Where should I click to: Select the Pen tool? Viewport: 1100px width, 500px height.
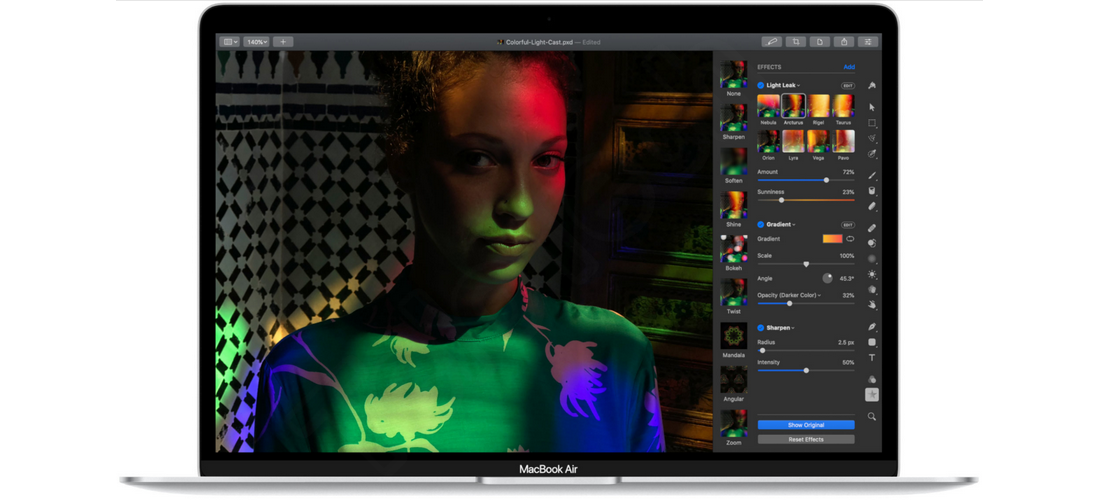[872, 327]
